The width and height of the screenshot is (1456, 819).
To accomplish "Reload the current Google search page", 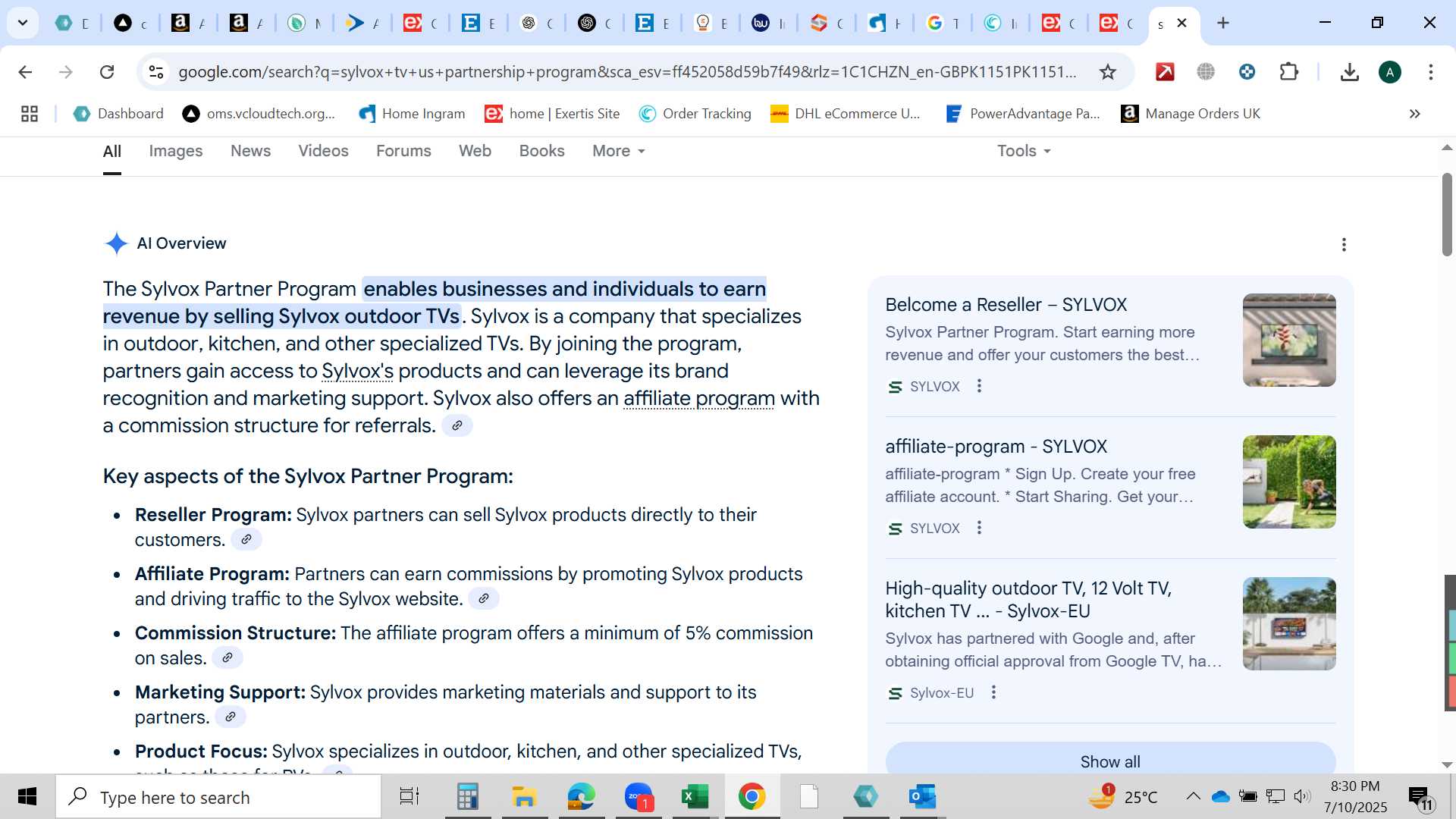I will [x=107, y=72].
